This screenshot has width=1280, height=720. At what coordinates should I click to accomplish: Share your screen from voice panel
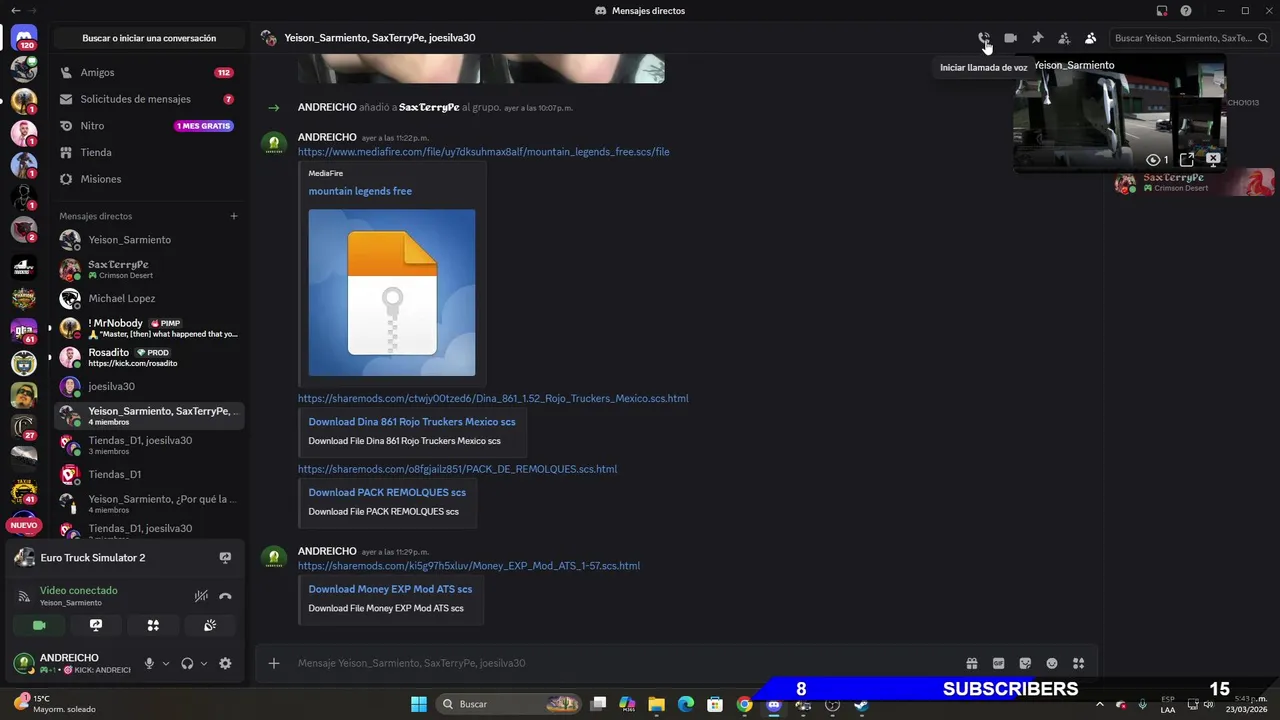click(96, 625)
